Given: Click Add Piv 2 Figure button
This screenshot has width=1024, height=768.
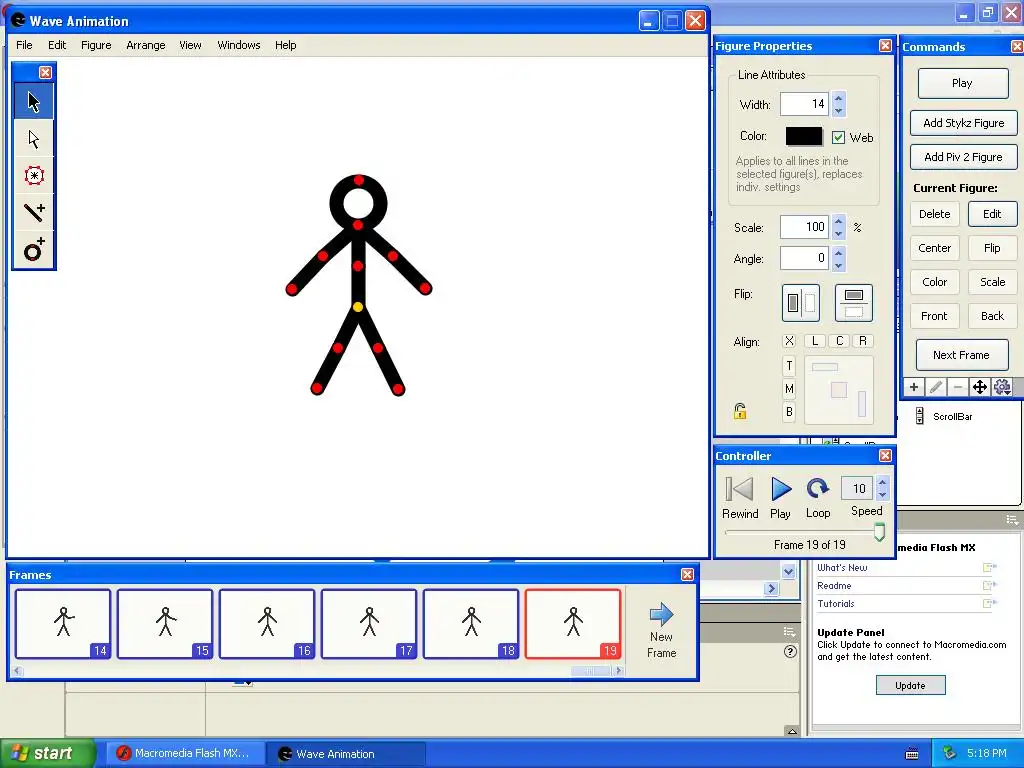Looking at the screenshot, I should click(x=963, y=157).
